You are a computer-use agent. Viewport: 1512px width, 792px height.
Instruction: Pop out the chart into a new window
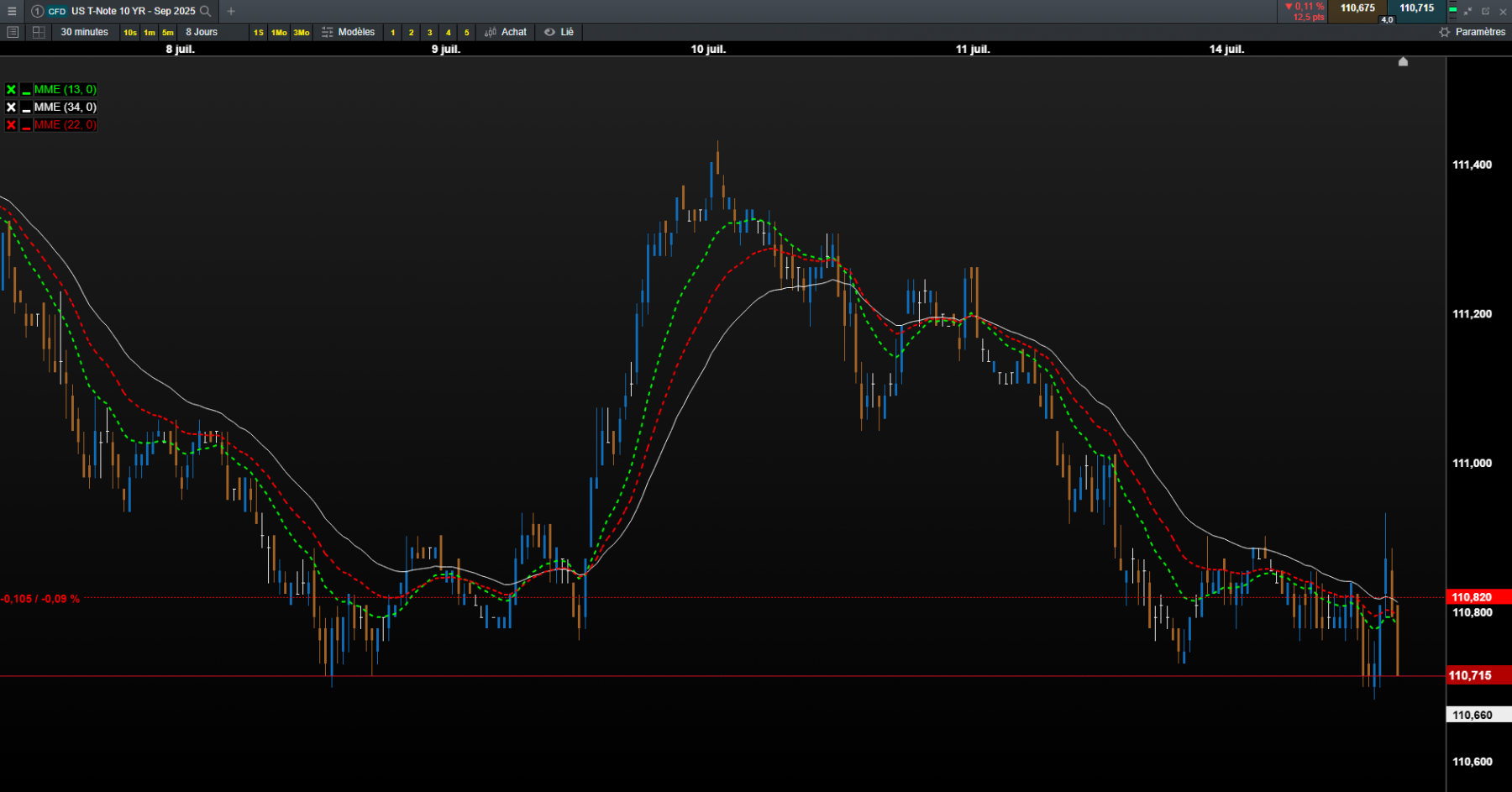[x=1485, y=11]
